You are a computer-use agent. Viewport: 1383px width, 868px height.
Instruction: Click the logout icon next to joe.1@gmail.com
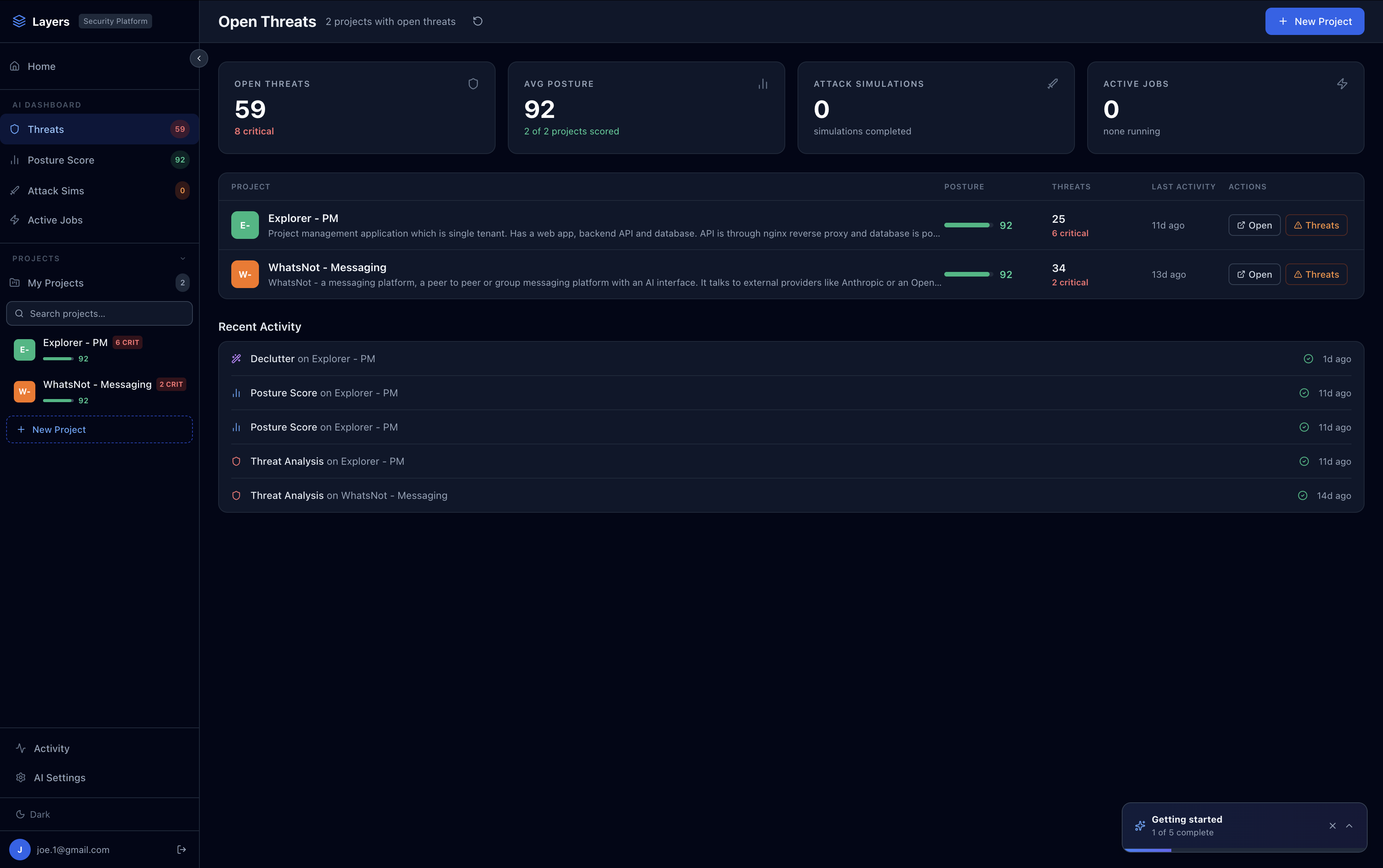[x=181, y=850]
